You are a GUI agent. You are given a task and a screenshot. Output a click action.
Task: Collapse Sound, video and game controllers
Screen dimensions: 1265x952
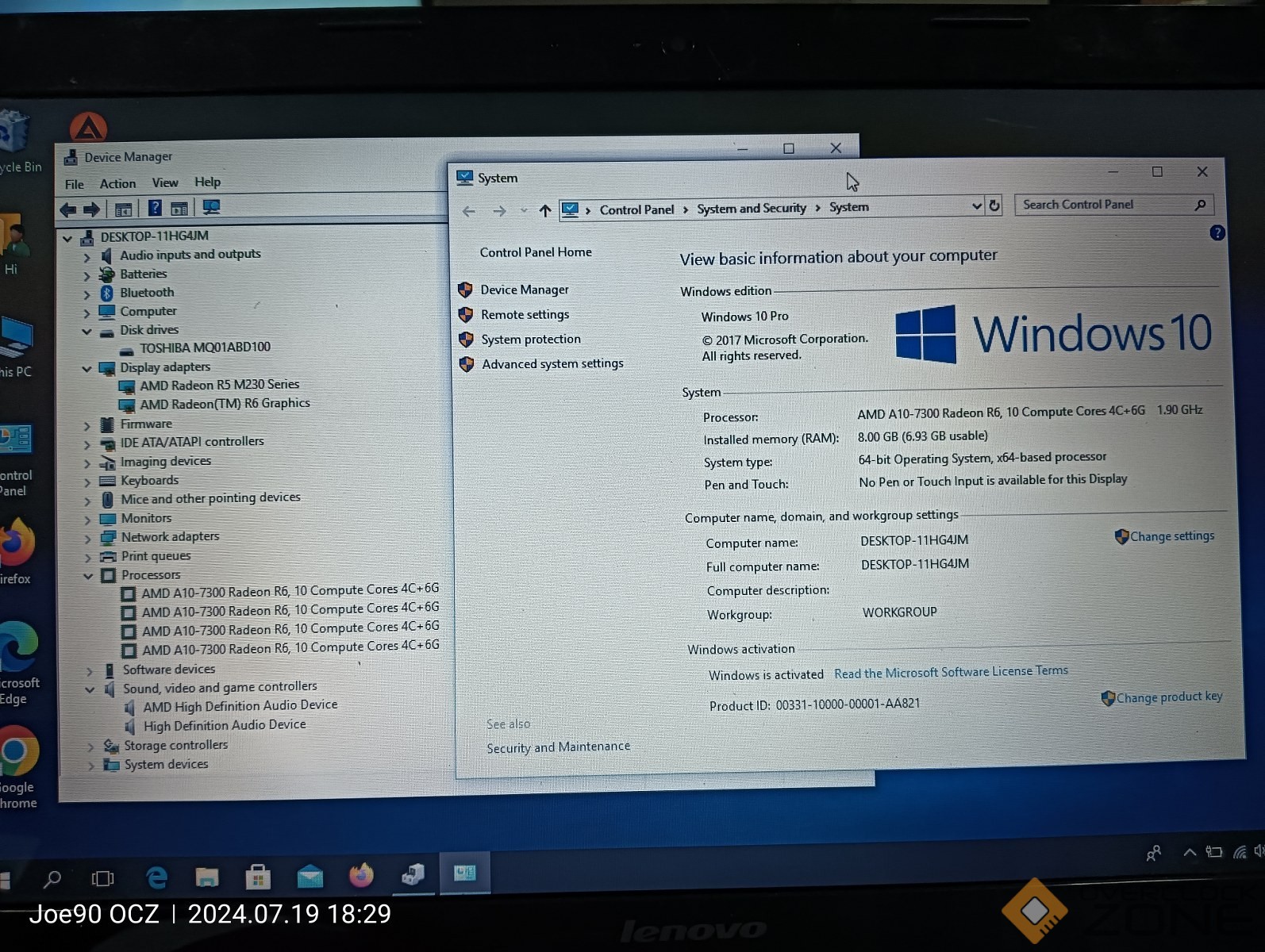[x=90, y=689]
